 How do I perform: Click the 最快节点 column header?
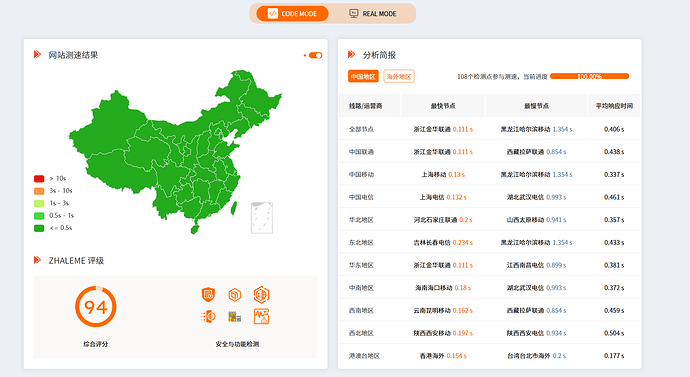click(x=443, y=106)
